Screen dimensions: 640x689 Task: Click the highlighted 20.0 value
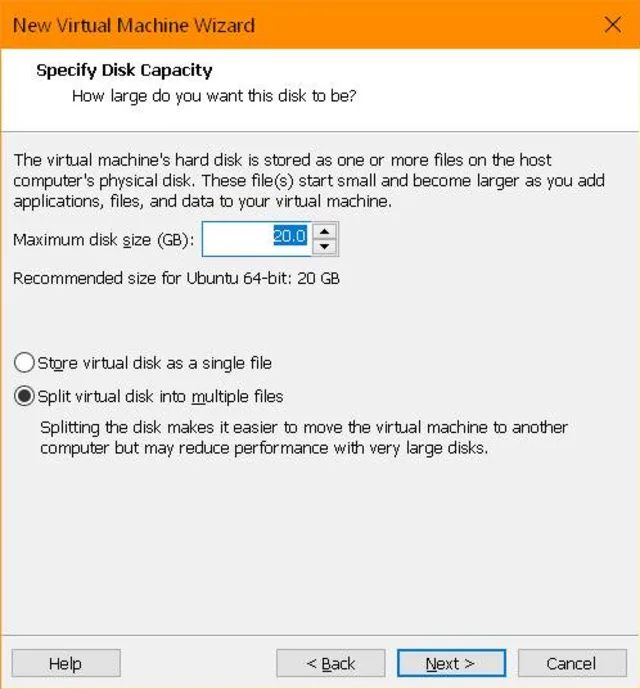tap(290, 238)
